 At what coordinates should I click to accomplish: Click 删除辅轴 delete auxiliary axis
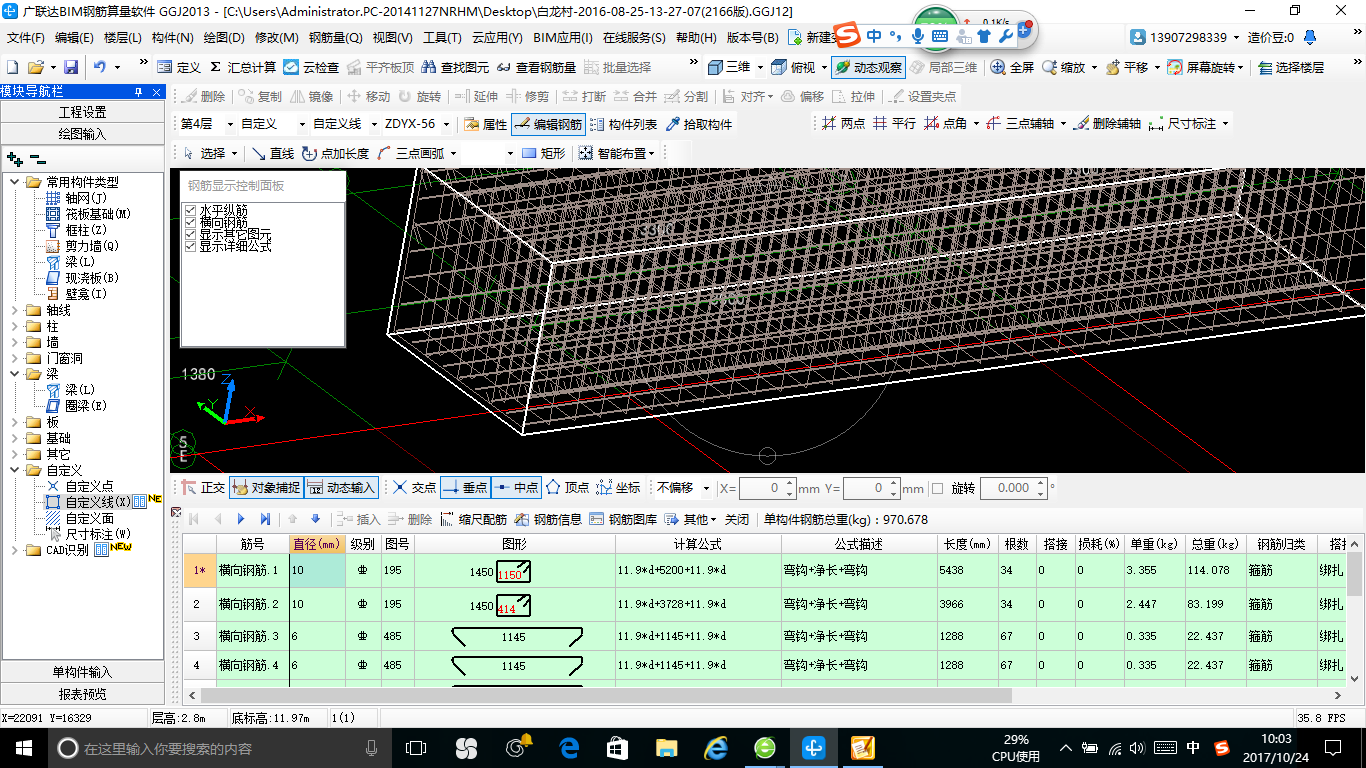(x=1106, y=124)
